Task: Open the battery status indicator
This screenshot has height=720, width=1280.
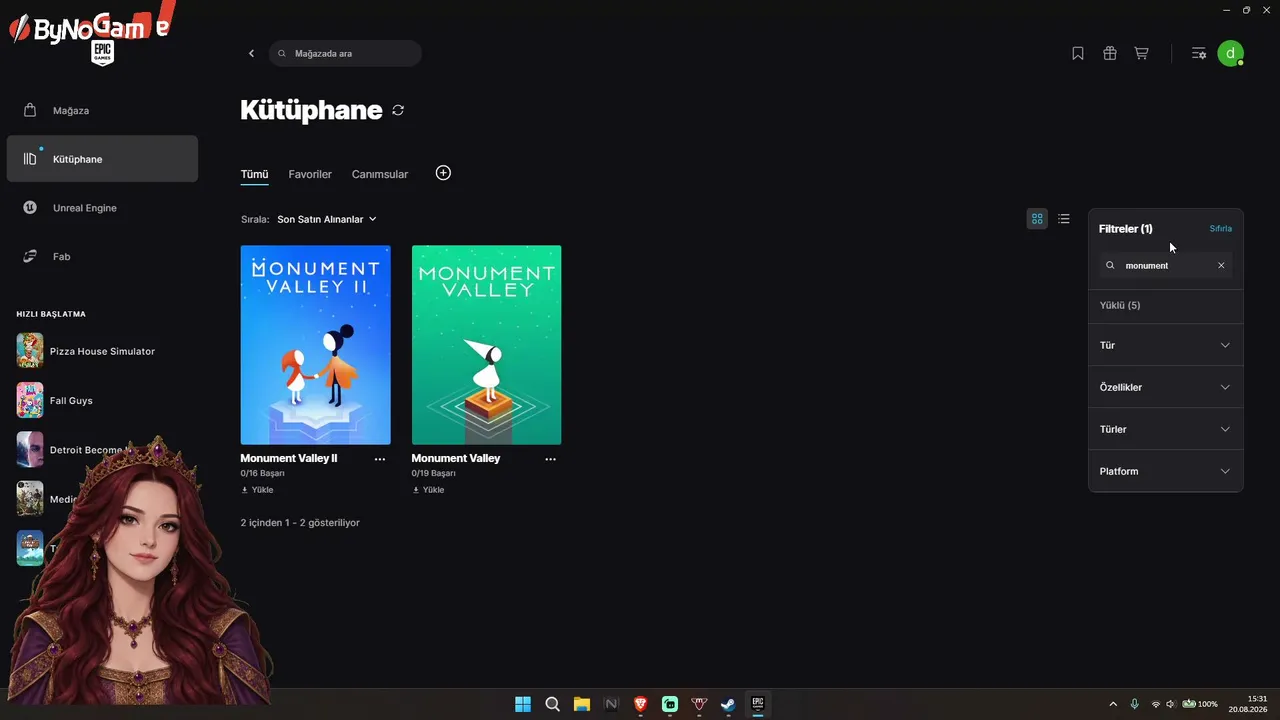Action: [1200, 704]
